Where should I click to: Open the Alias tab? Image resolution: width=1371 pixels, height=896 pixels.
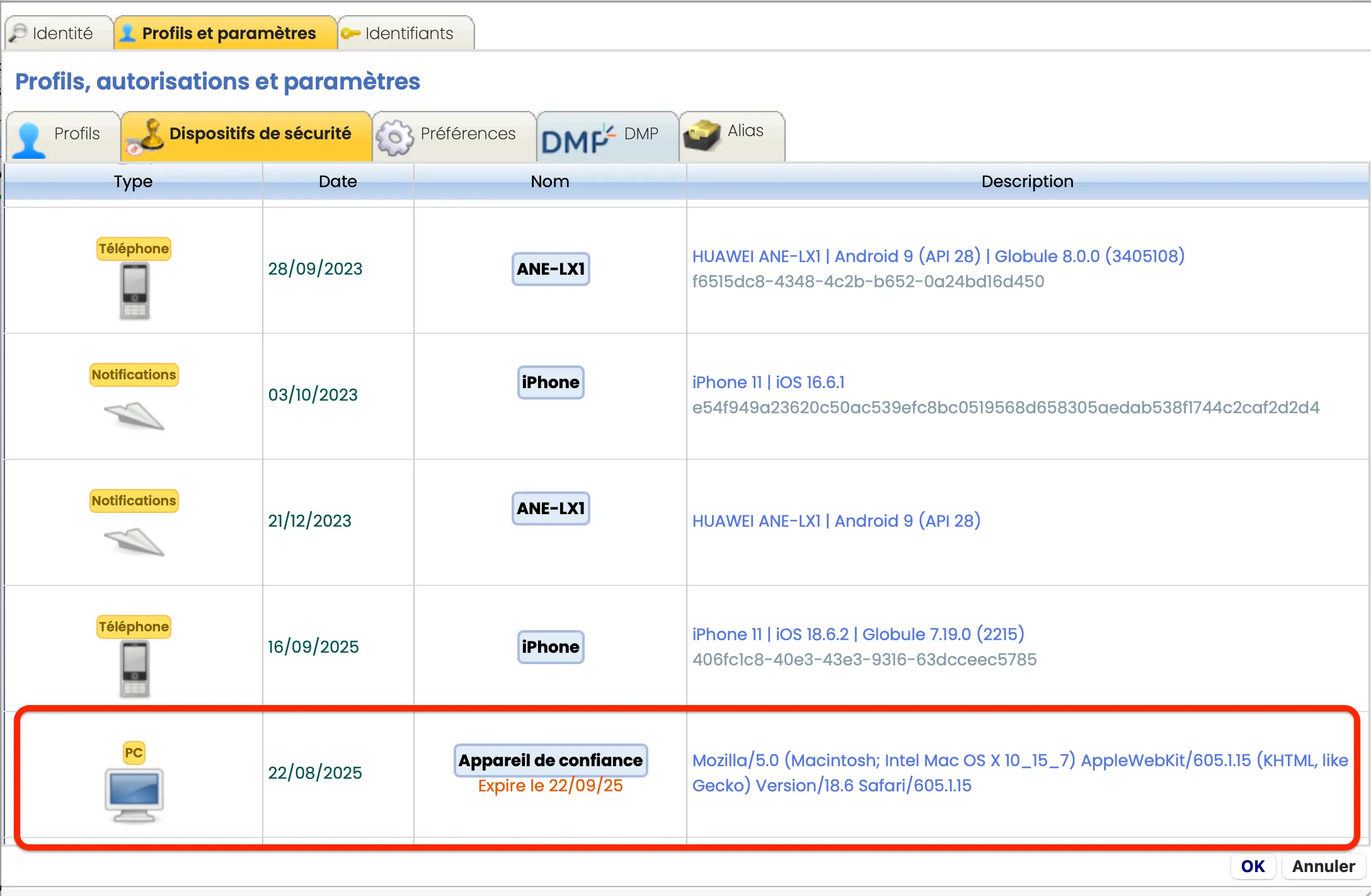point(731,132)
